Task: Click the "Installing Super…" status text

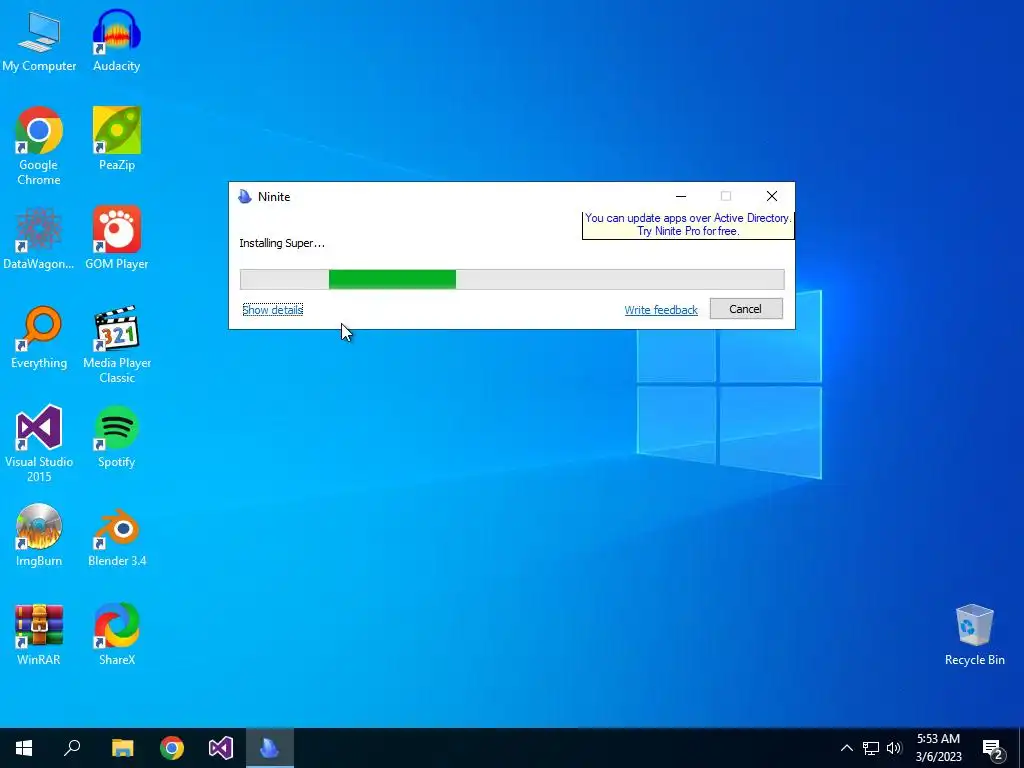Action: pyautogui.click(x=281, y=243)
